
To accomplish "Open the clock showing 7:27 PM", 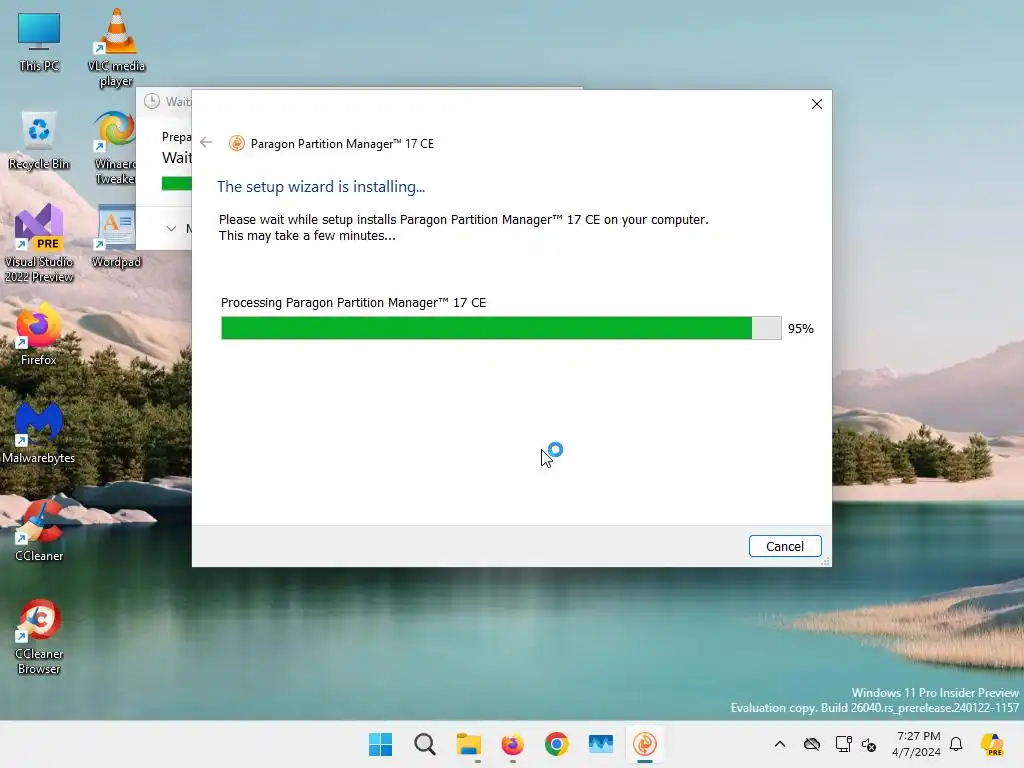I will point(917,744).
